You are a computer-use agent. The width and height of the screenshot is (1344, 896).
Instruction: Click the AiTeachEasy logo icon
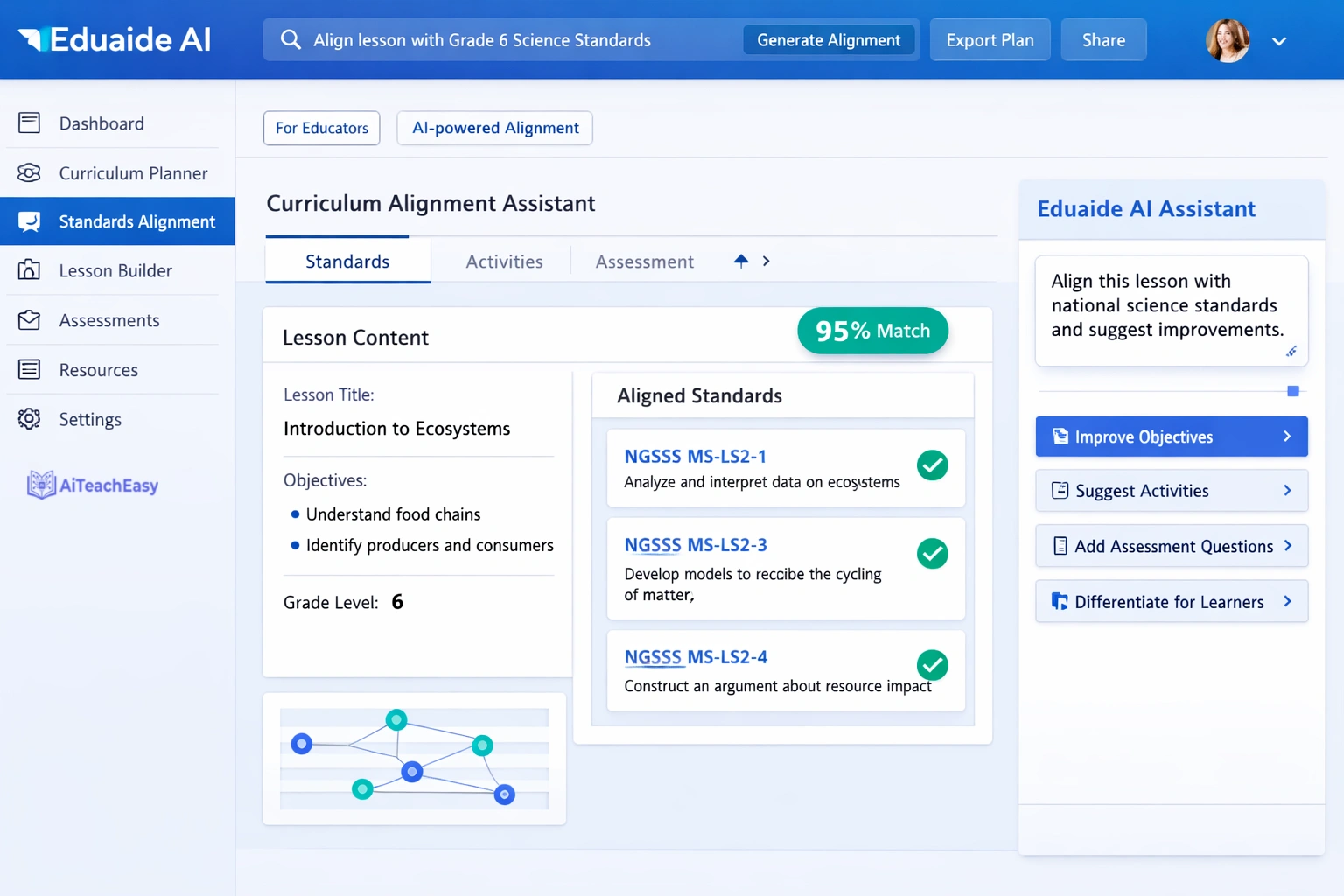point(40,484)
